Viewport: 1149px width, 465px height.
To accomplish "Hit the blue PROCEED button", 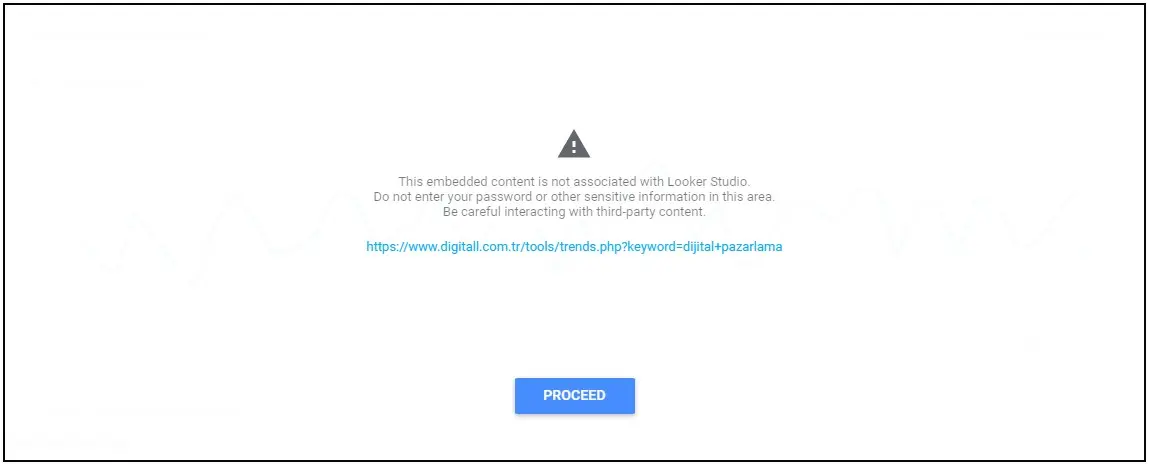I will click(574, 395).
